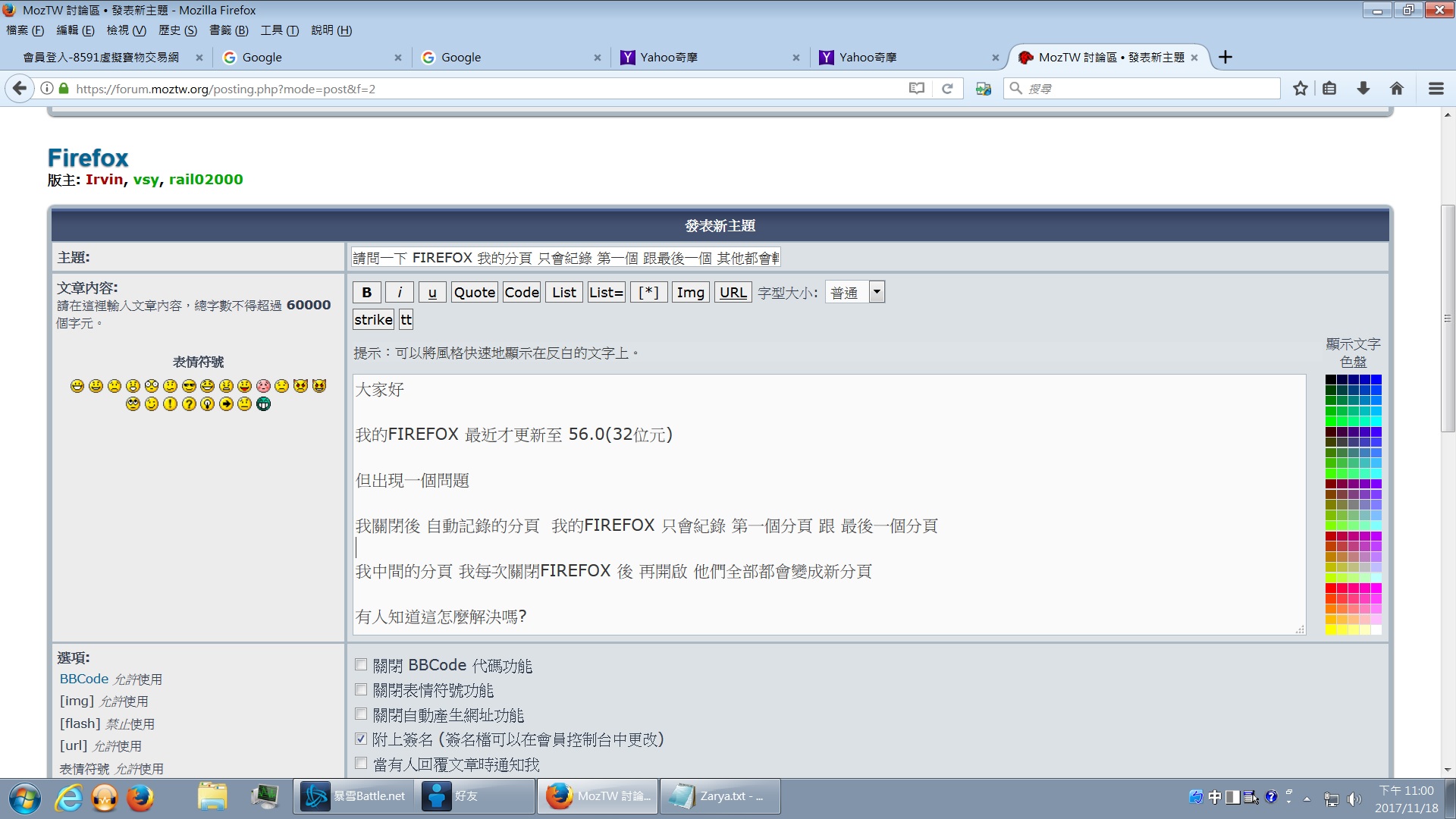Open new tab with plus button
Image resolution: width=1456 pixels, height=819 pixels.
[x=1225, y=57]
